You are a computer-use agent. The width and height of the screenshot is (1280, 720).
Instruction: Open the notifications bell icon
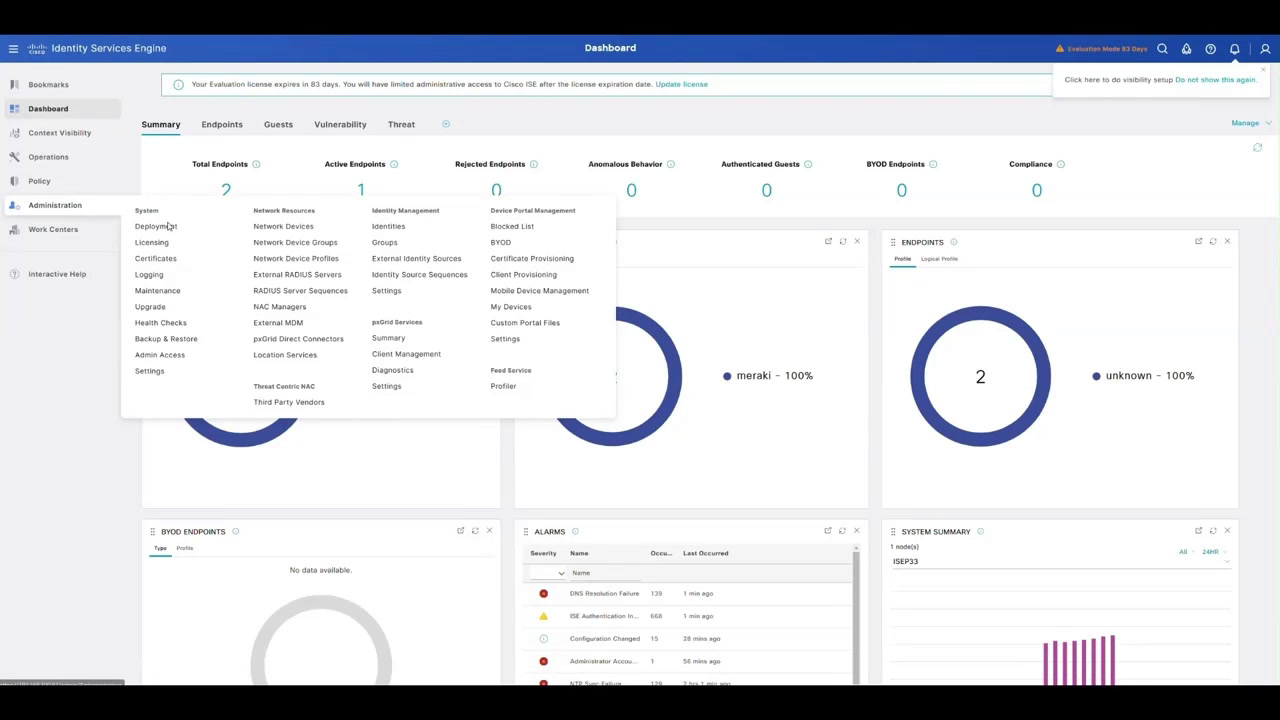(x=1234, y=48)
